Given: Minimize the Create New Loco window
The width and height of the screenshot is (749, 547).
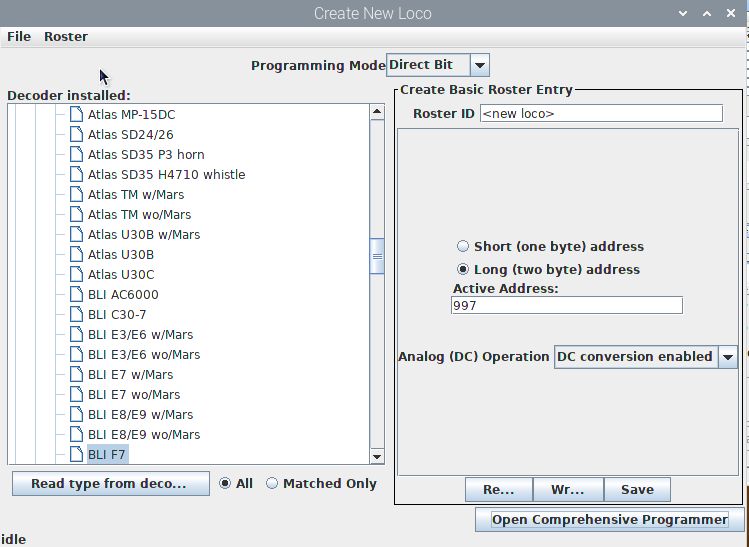Looking at the screenshot, I should click(x=683, y=13).
